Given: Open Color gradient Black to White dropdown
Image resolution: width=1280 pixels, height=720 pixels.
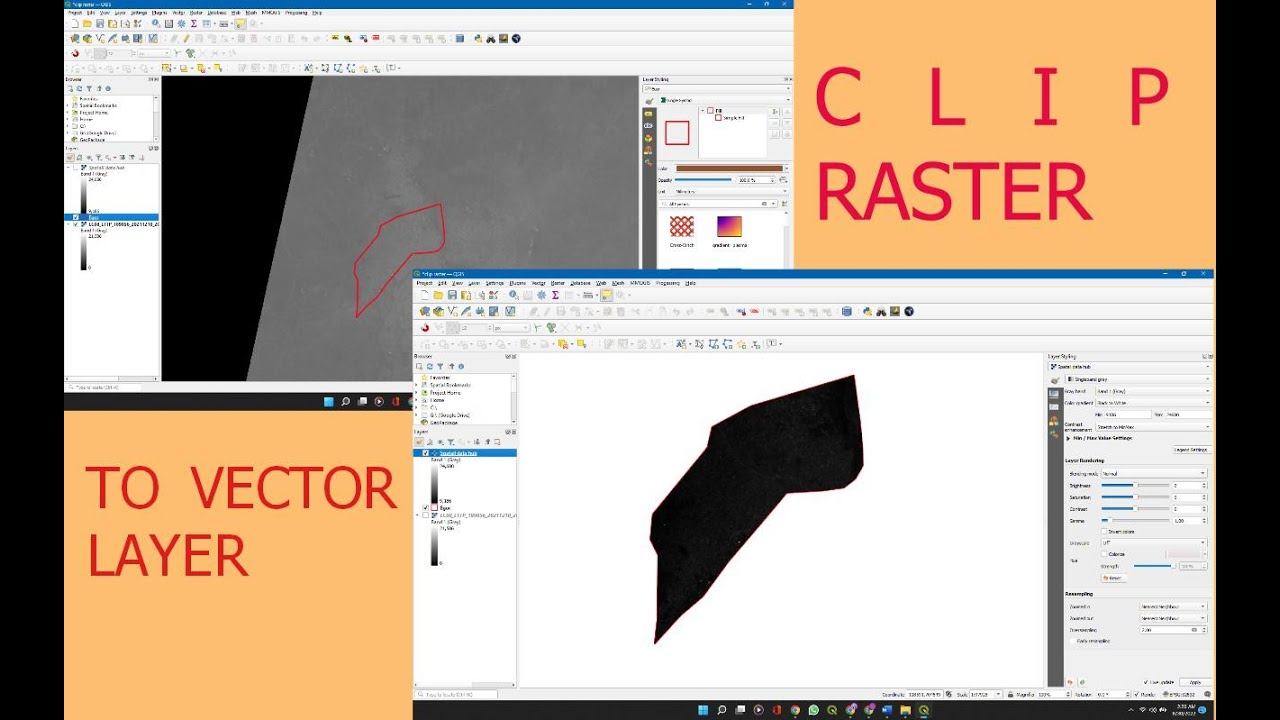Looking at the screenshot, I should 1152,403.
